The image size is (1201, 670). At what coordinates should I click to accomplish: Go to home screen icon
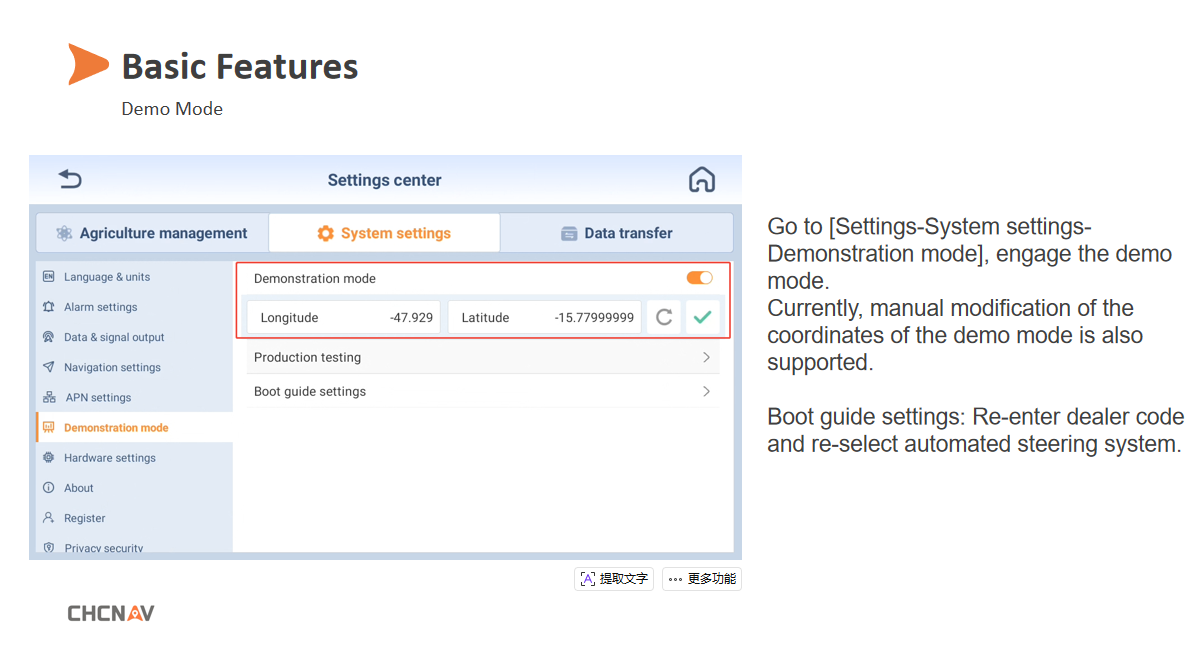(702, 180)
